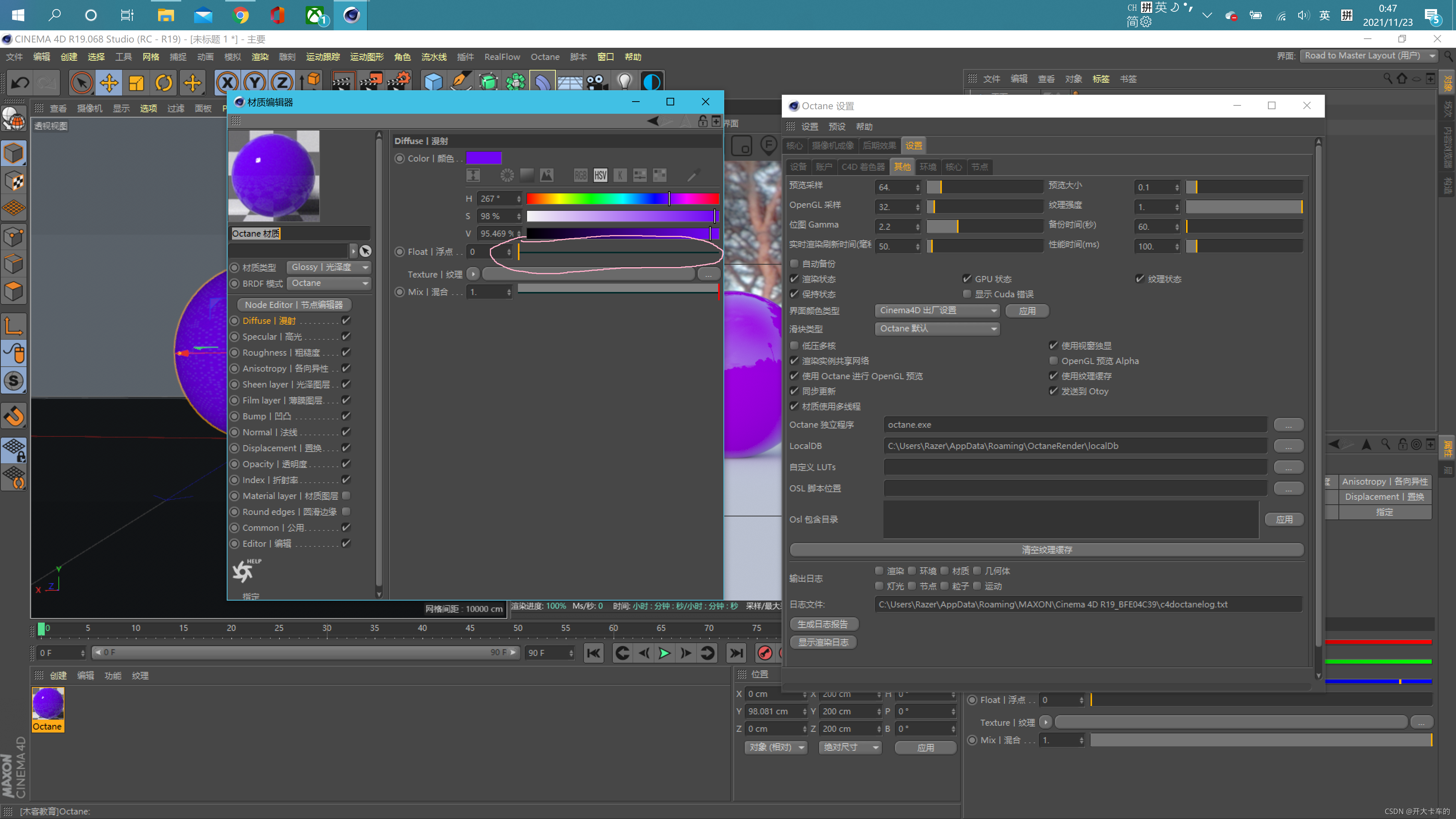The height and width of the screenshot is (819, 1456).
Task: Toggle the X axis lock icon
Action: coord(227,83)
